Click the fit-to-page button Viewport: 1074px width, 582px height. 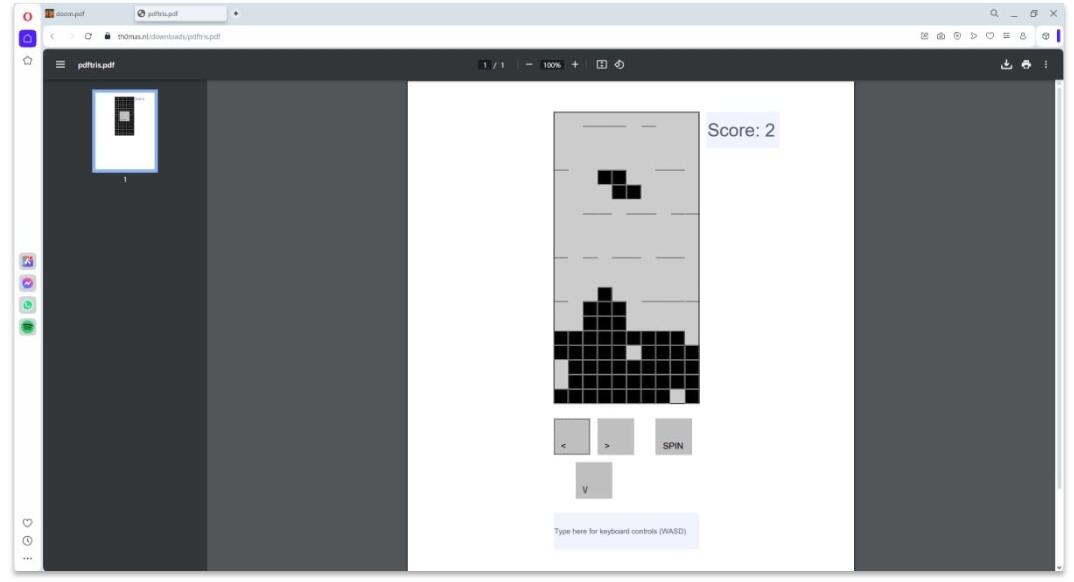click(601, 64)
